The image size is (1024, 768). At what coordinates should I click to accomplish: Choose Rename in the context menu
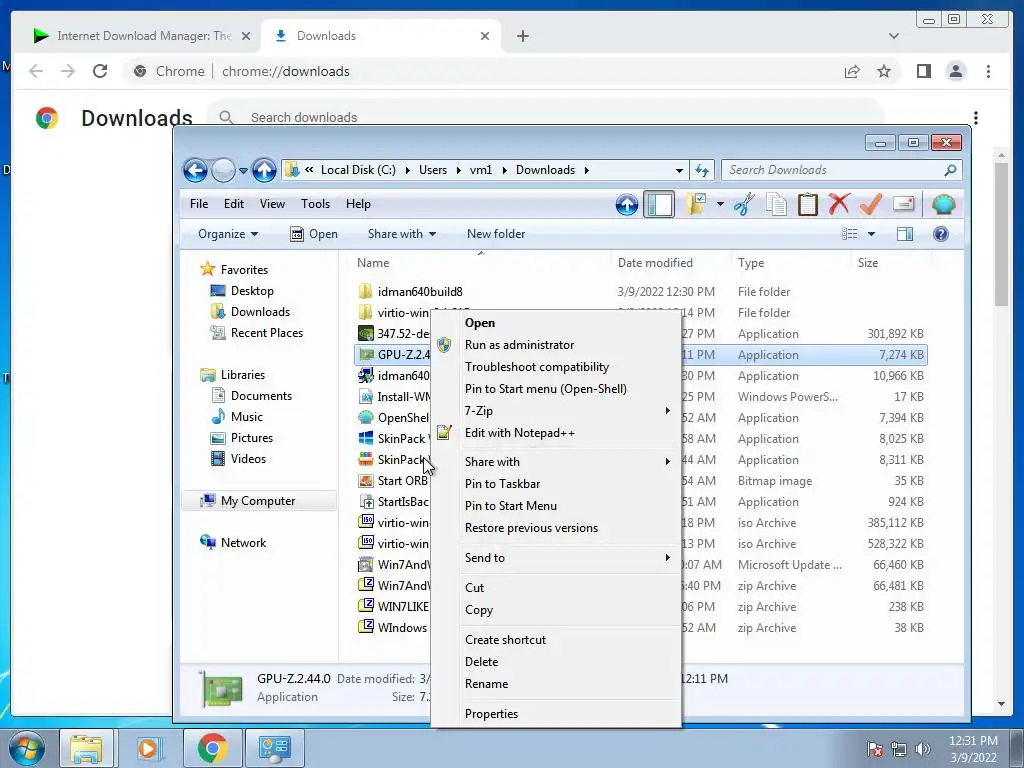click(x=556, y=684)
